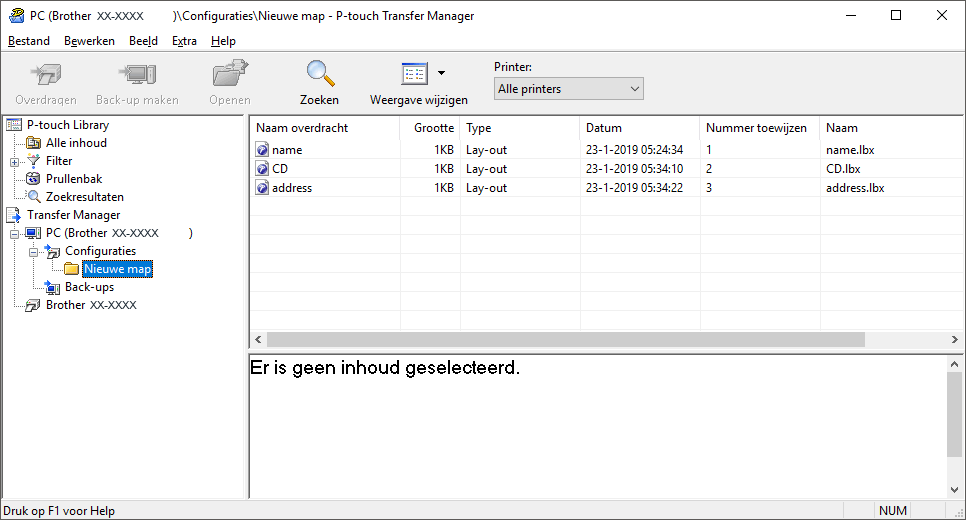Click the date 23-1-2019 05:24:34
The width and height of the screenshot is (966, 520).
pyautogui.click(x=635, y=150)
